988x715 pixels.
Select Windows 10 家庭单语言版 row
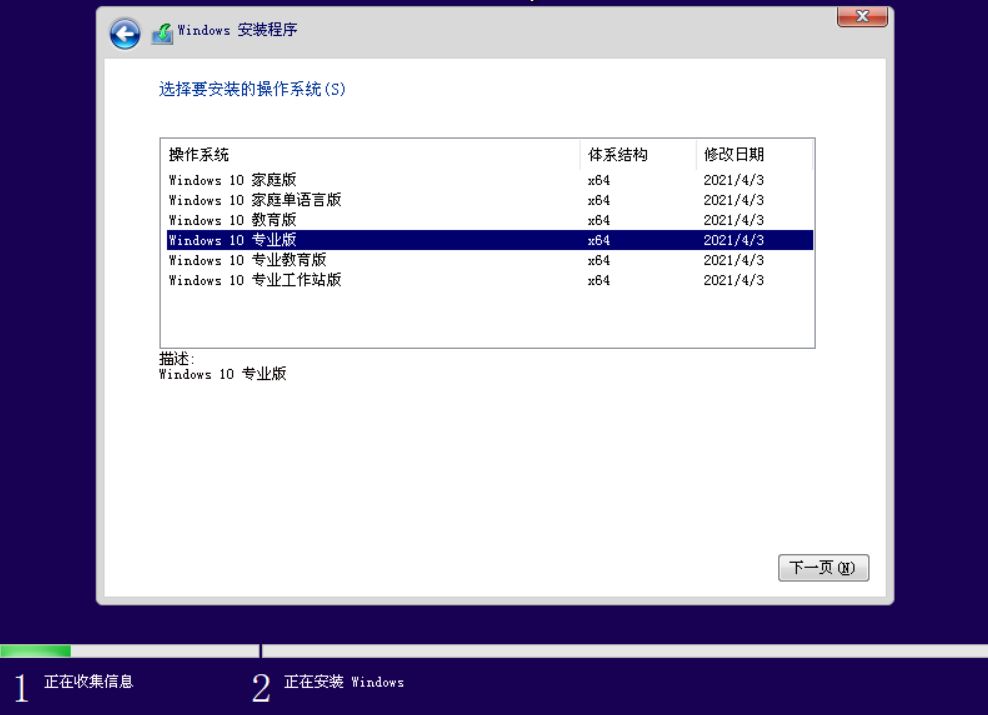[x=490, y=200]
